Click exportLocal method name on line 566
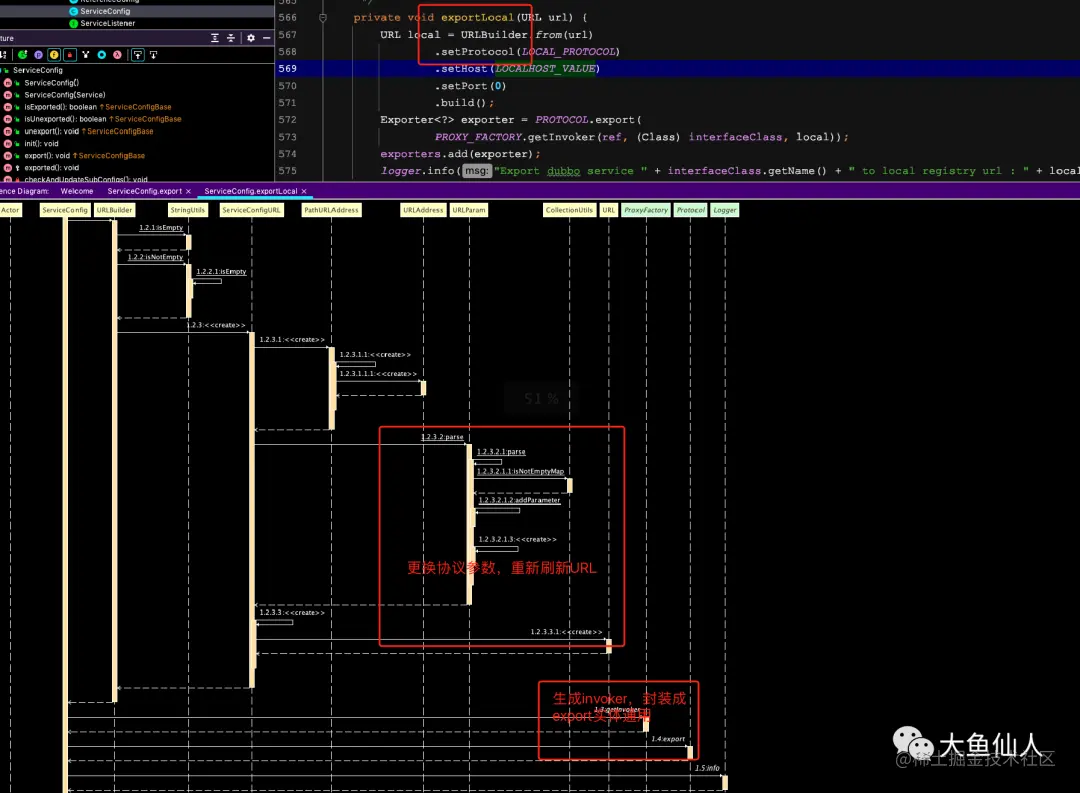This screenshot has width=1080, height=793. pos(477,17)
